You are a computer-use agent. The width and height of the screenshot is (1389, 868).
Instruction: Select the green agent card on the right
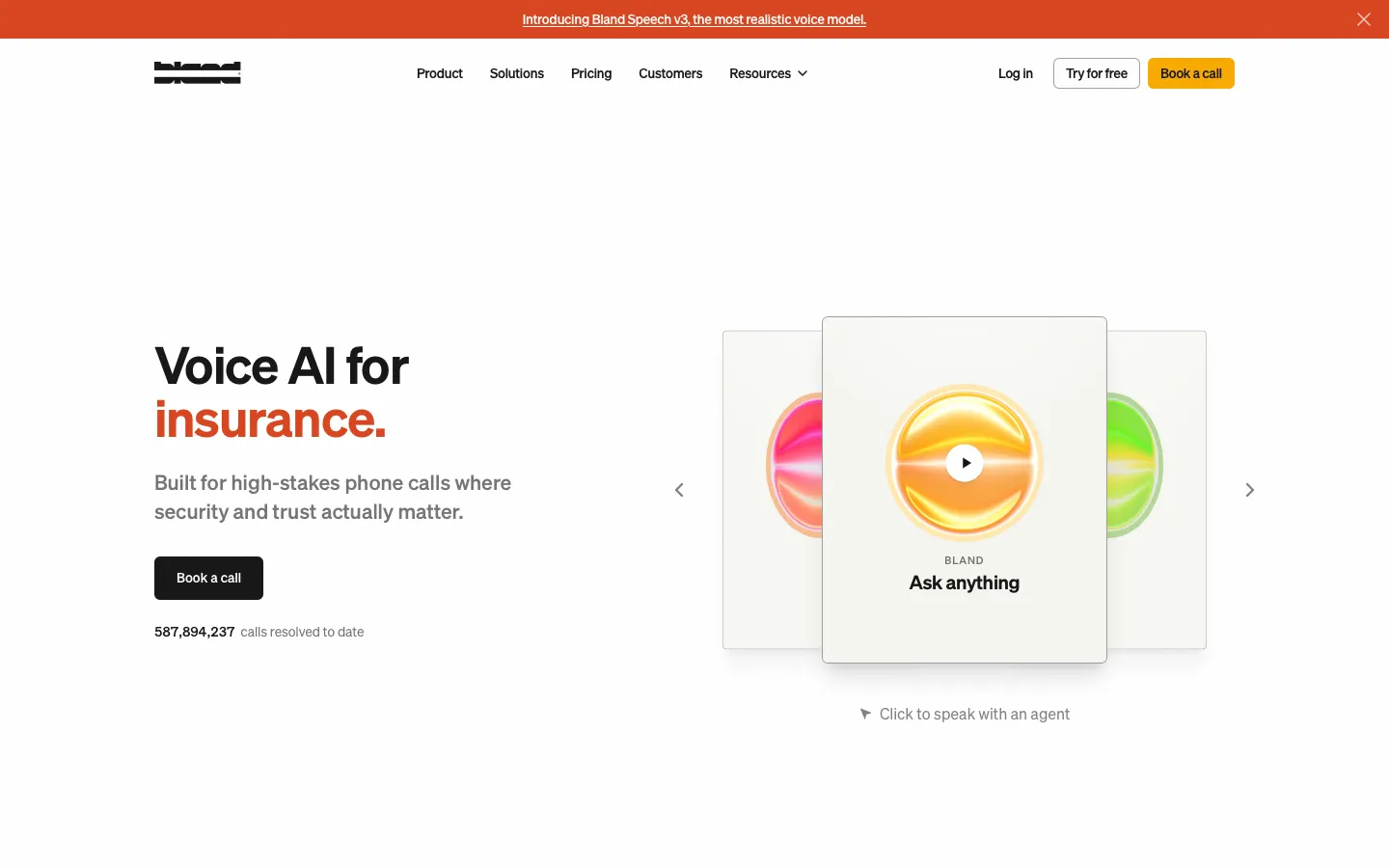click(1157, 490)
